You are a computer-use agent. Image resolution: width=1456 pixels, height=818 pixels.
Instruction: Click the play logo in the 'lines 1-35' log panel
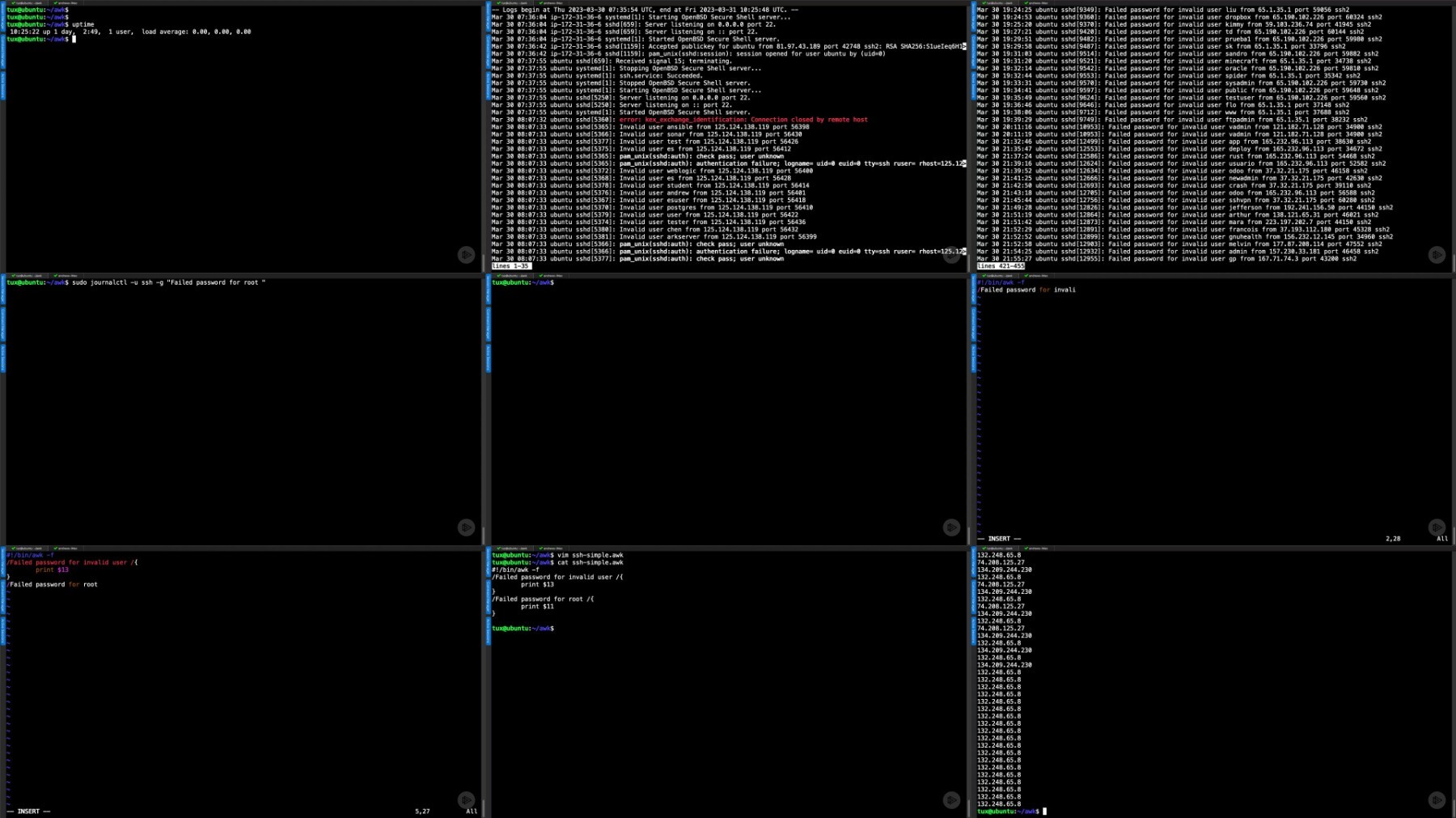tap(951, 255)
